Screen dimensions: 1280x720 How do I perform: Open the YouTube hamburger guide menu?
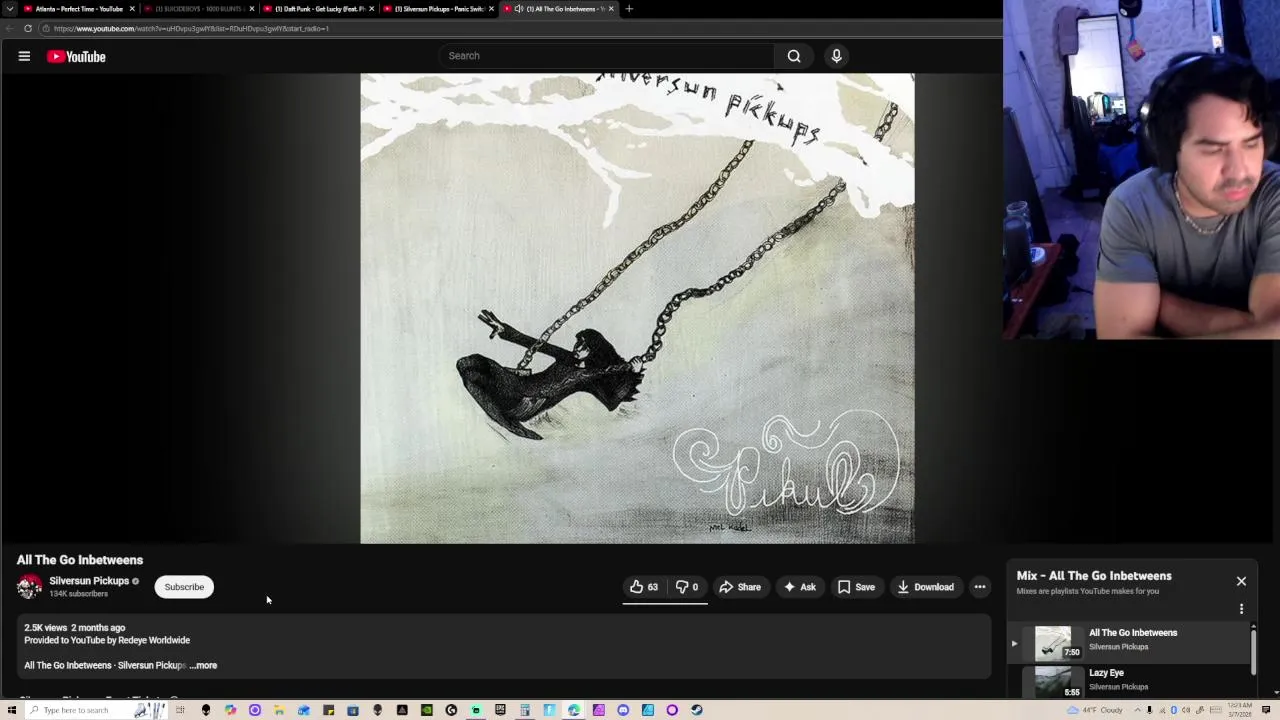(24, 56)
